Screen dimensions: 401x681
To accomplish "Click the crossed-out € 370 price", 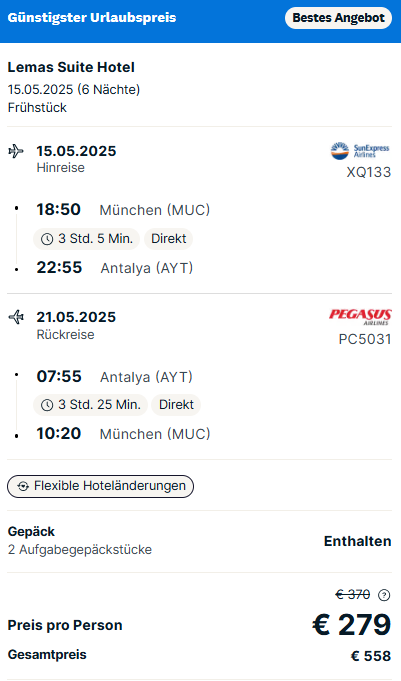I will (x=353, y=594).
